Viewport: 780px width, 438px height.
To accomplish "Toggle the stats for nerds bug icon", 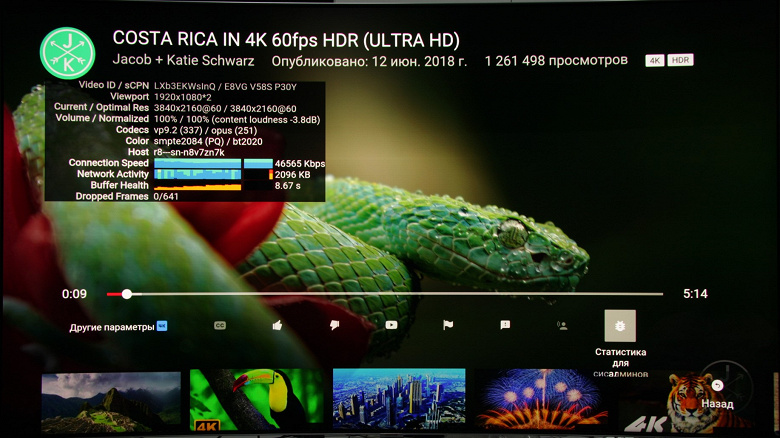I will pos(620,326).
